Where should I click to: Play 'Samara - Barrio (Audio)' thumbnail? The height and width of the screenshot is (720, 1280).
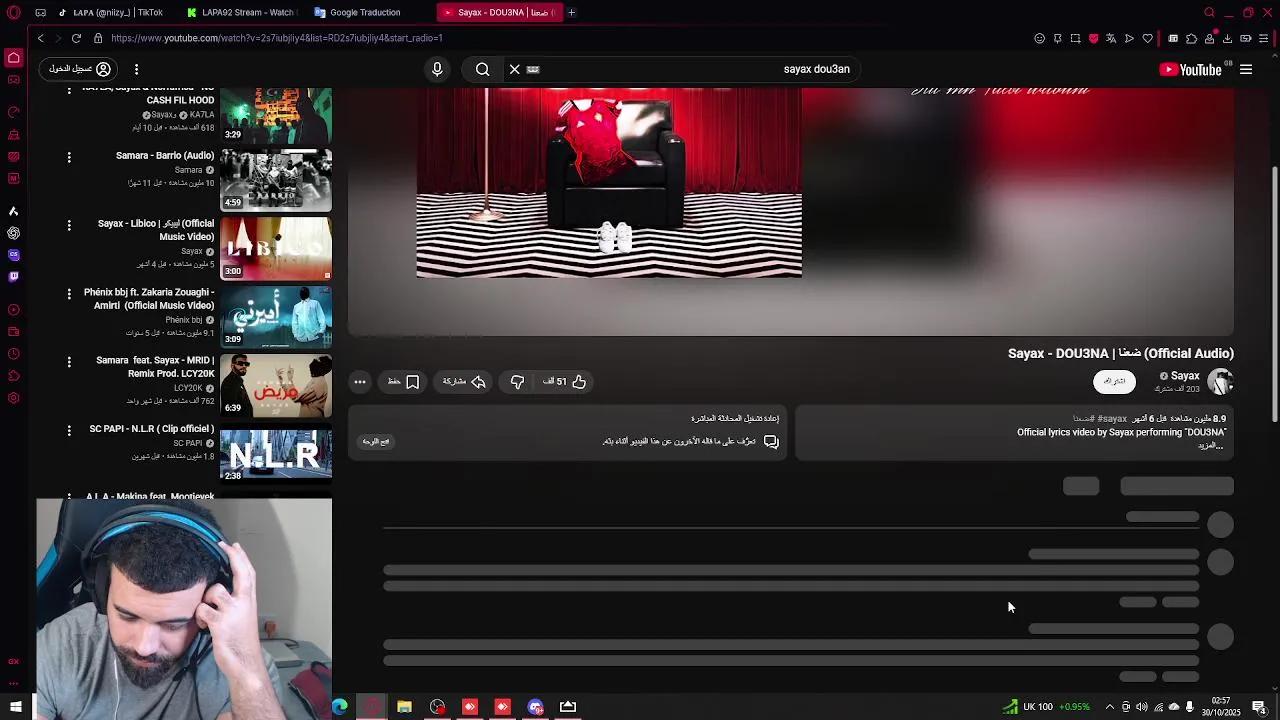[275, 179]
